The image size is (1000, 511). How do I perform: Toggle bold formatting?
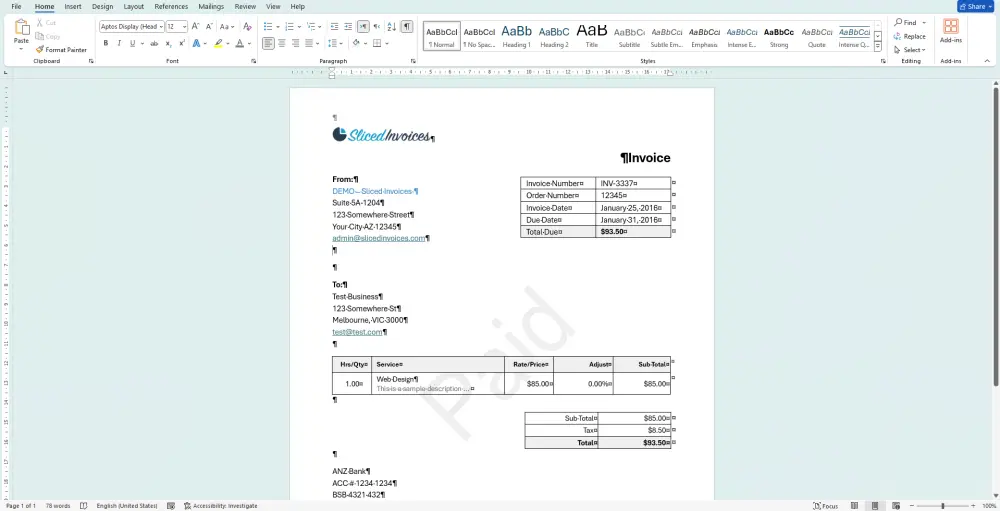[x=106, y=43]
